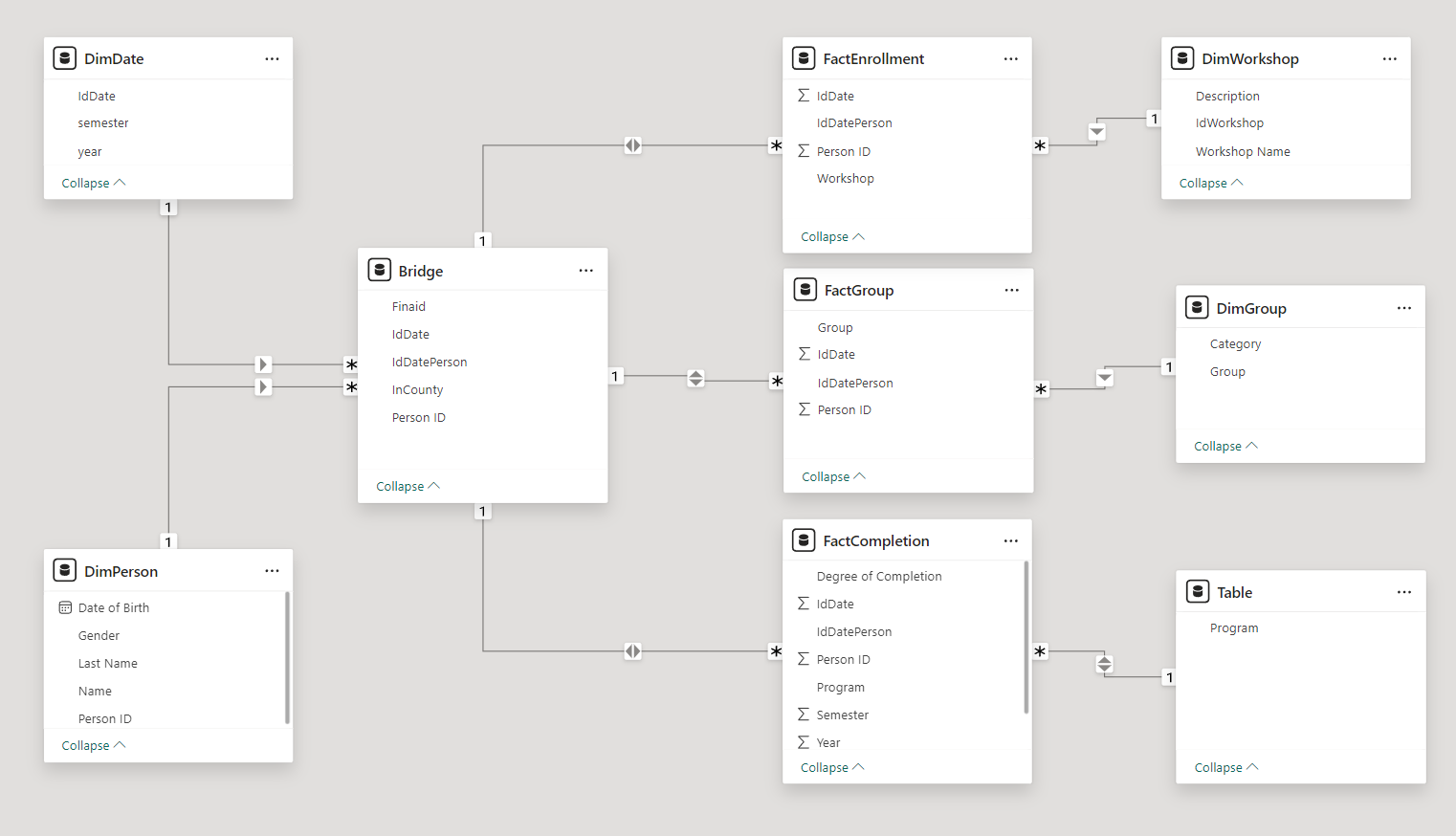Select the FactEnrollment–DimWorkshop relationship arrow marker
This screenshot has width=1456, height=836.
tap(1097, 132)
